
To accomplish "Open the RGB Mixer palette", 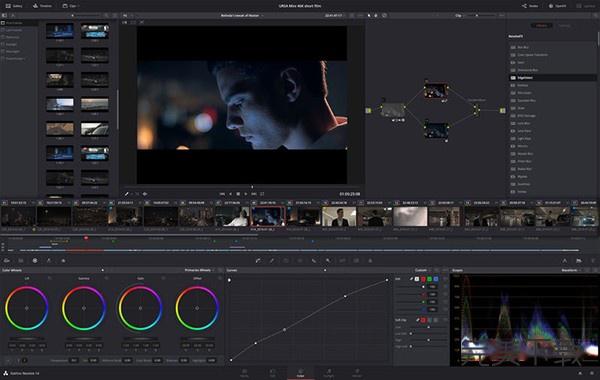I will click(x=49, y=261).
